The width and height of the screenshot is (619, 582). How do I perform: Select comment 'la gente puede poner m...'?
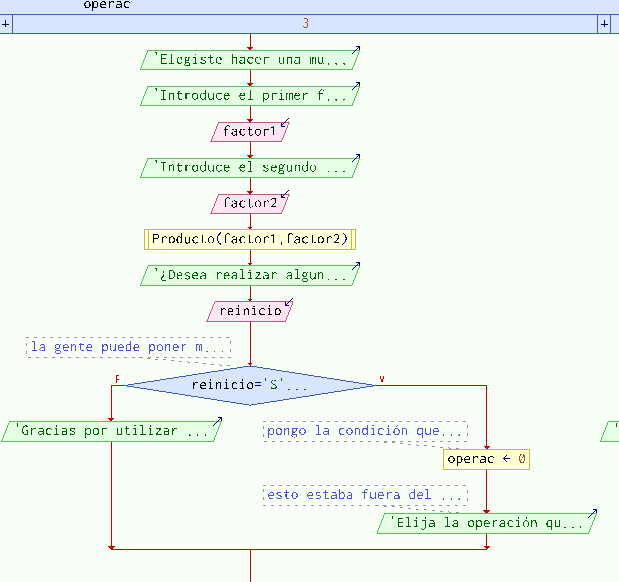[128, 347]
